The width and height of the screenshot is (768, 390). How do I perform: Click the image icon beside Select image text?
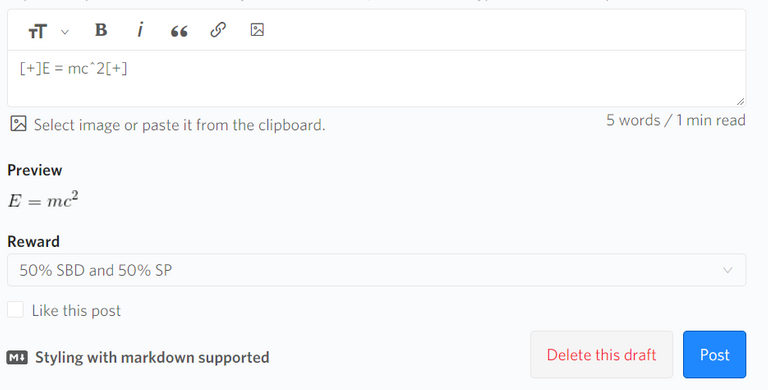pyautogui.click(x=19, y=124)
